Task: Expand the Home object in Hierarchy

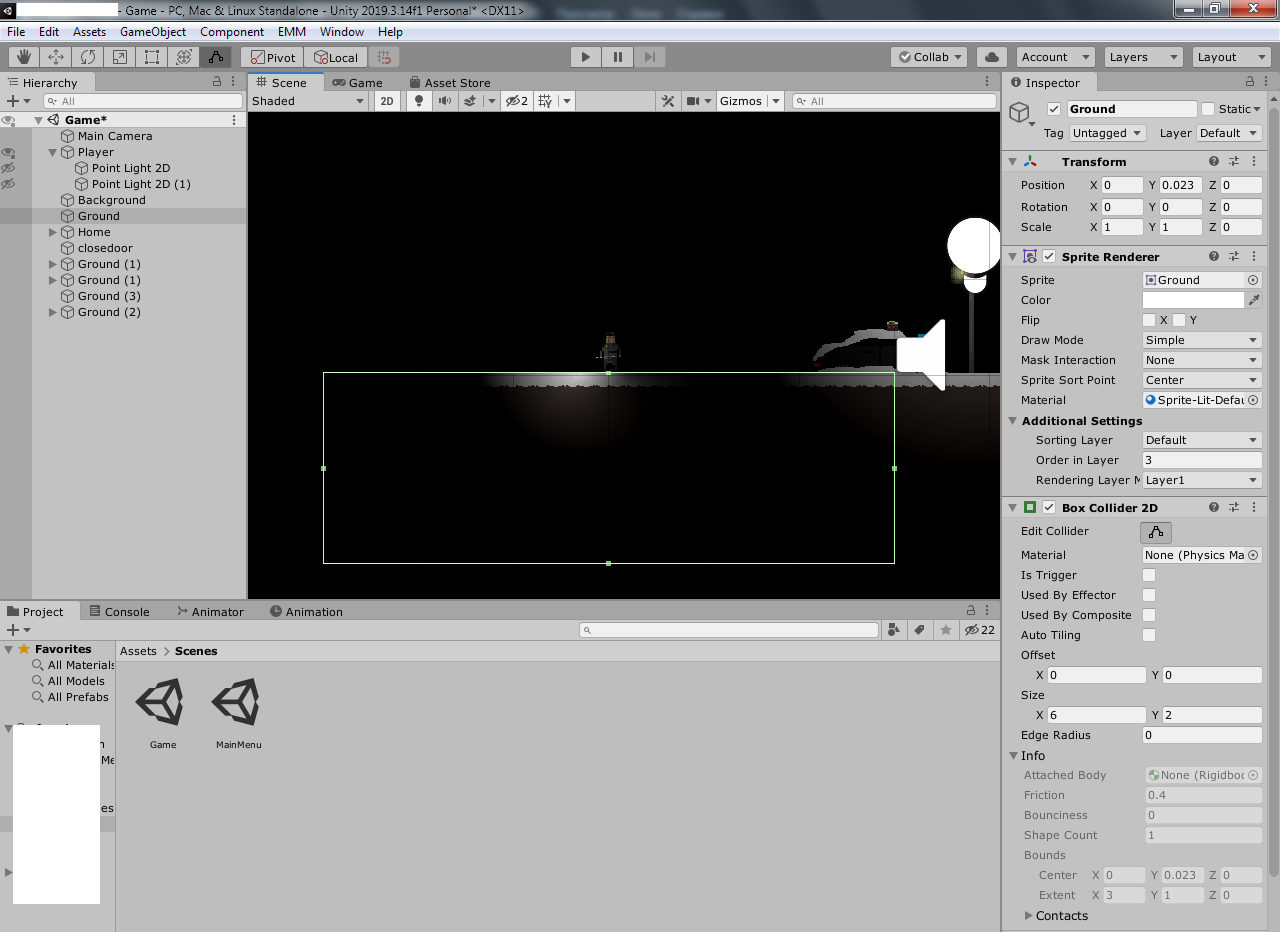Action: 53,232
